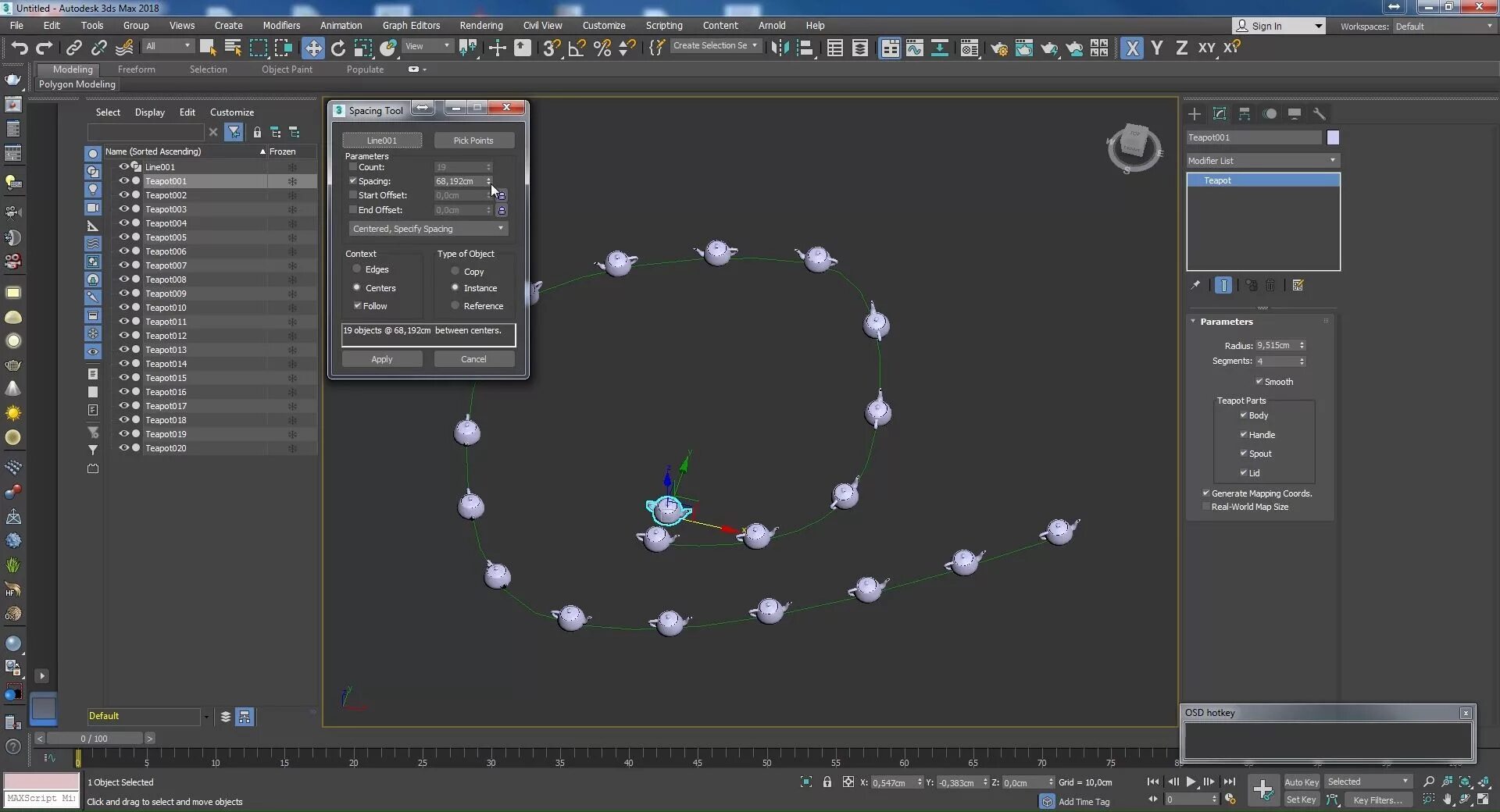
Task: Open the Centered, Specify Spacing dropdown
Action: pyautogui.click(x=428, y=229)
